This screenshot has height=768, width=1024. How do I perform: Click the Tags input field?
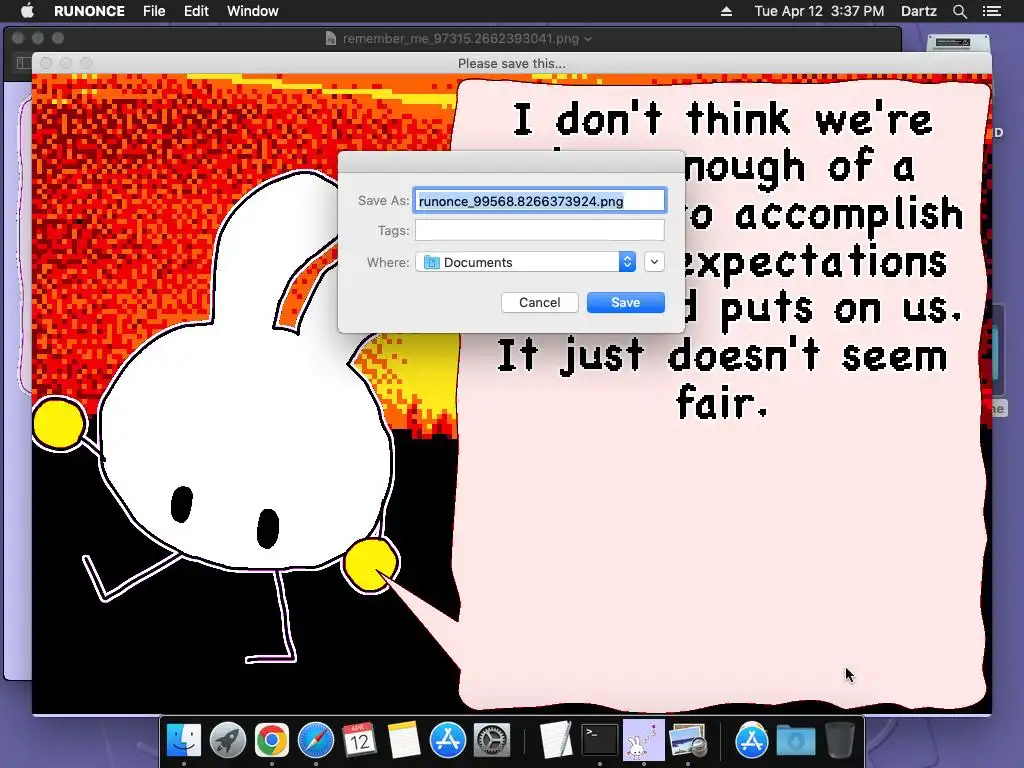click(x=539, y=230)
